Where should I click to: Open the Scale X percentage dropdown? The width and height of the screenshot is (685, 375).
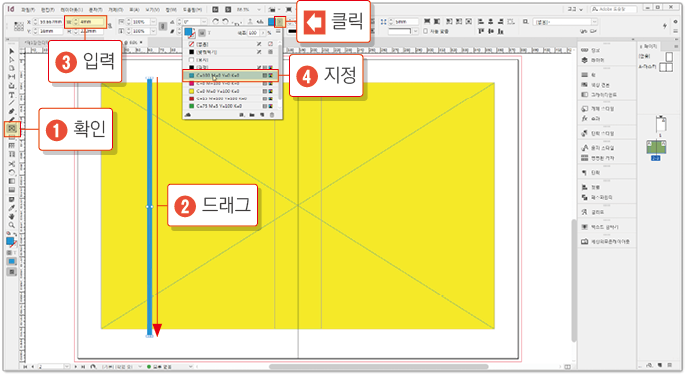[x=153, y=21]
